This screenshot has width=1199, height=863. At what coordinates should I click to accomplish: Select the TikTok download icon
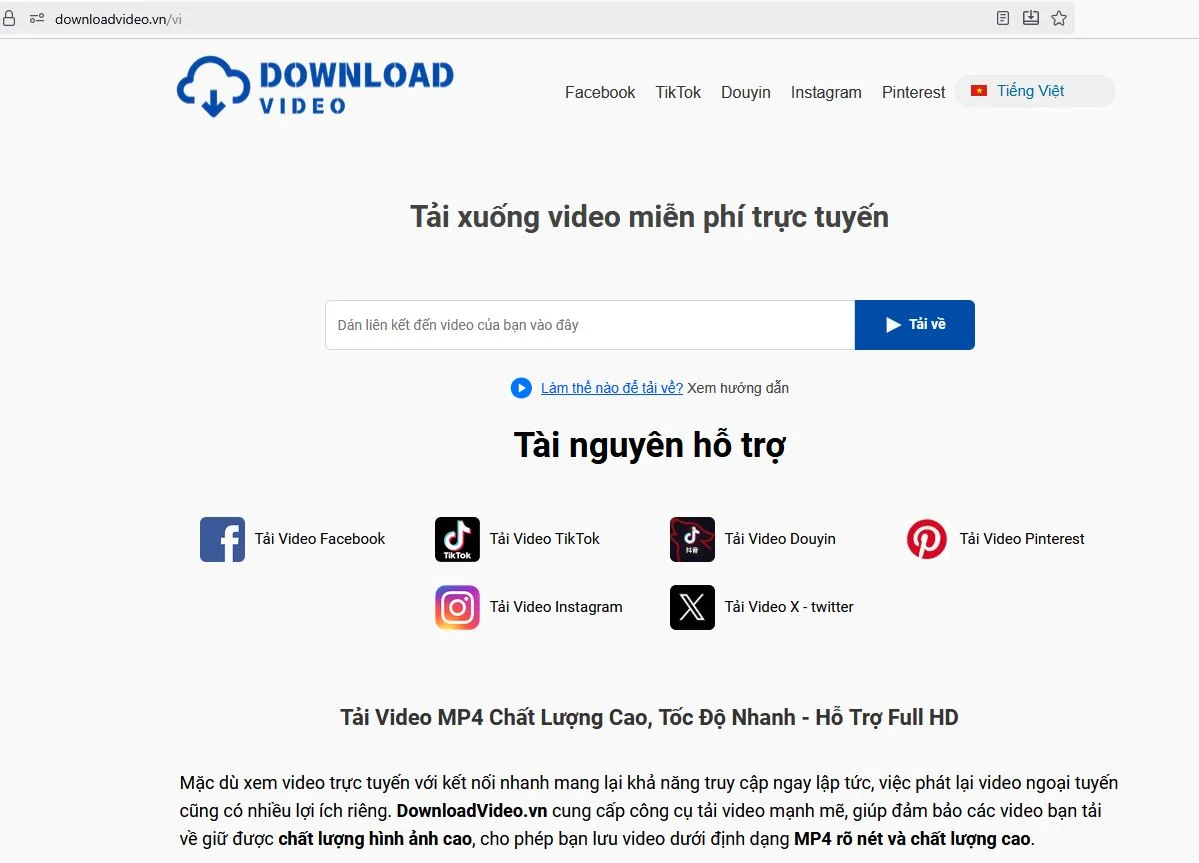point(457,538)
